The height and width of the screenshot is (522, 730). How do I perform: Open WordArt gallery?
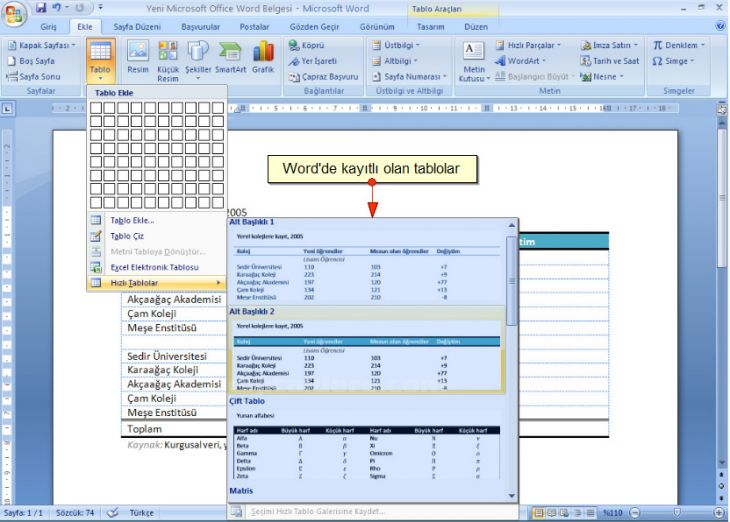coord(520,61)
